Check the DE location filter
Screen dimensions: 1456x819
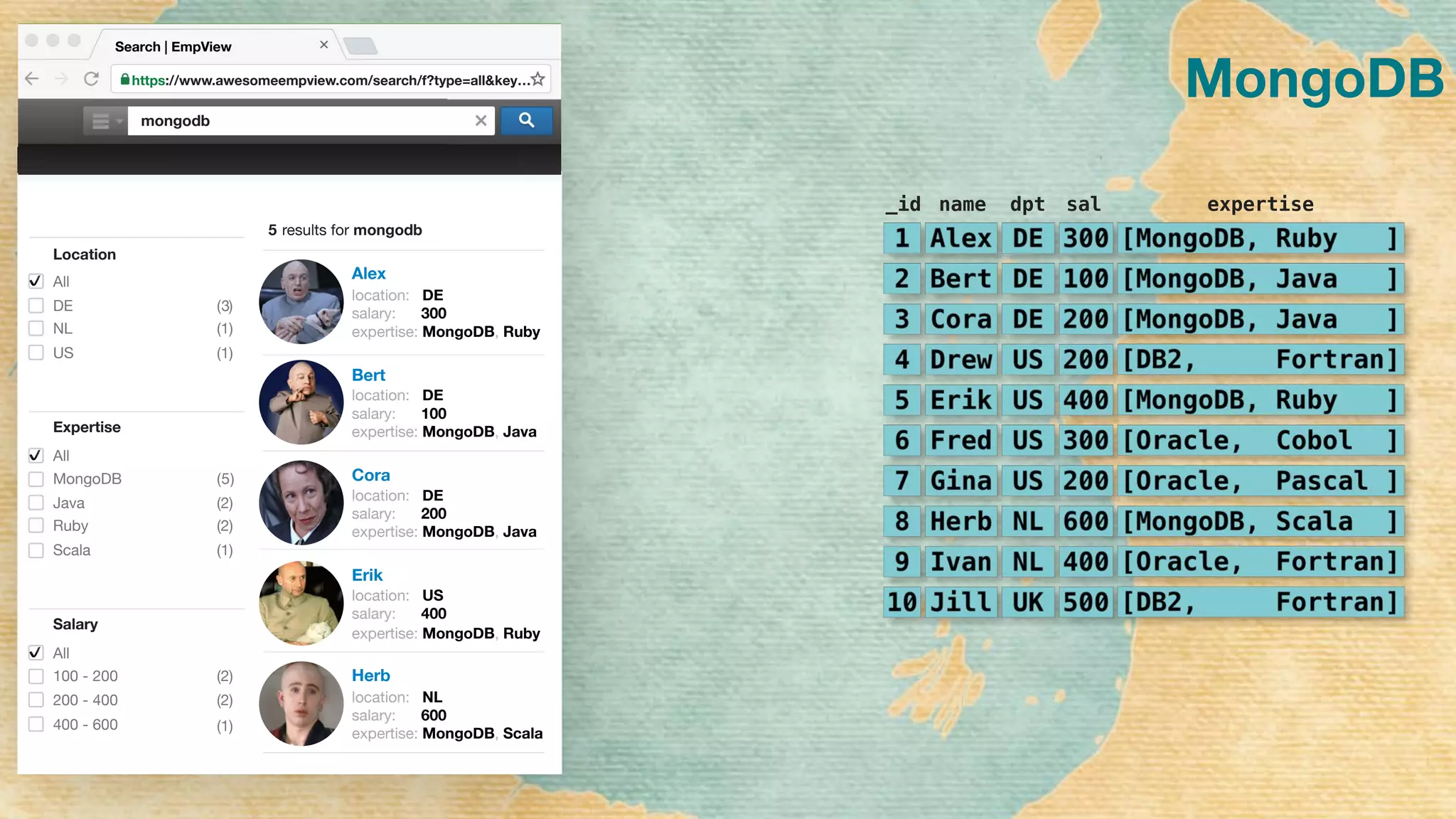[x=36, y=306]
